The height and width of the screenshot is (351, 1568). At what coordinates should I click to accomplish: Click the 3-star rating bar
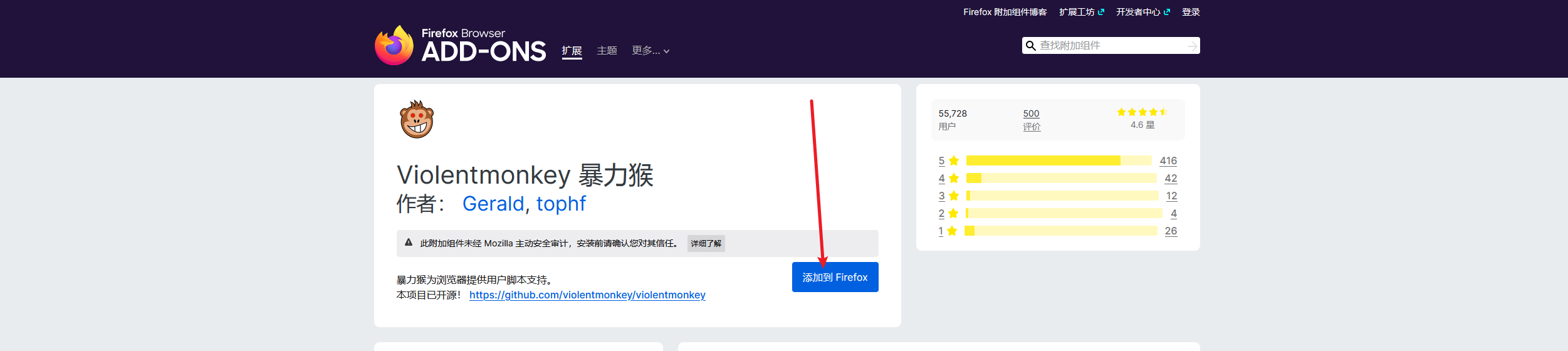coord(1062,196)
